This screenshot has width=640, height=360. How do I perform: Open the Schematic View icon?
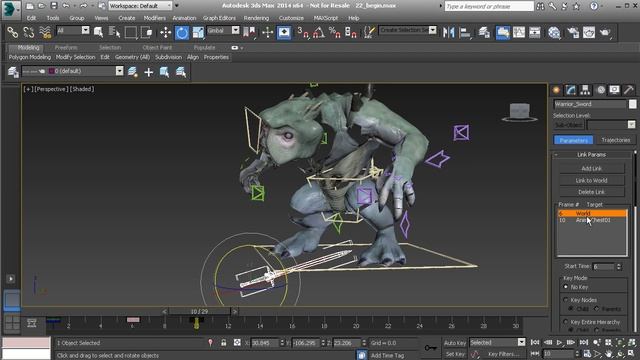[535, 32]
